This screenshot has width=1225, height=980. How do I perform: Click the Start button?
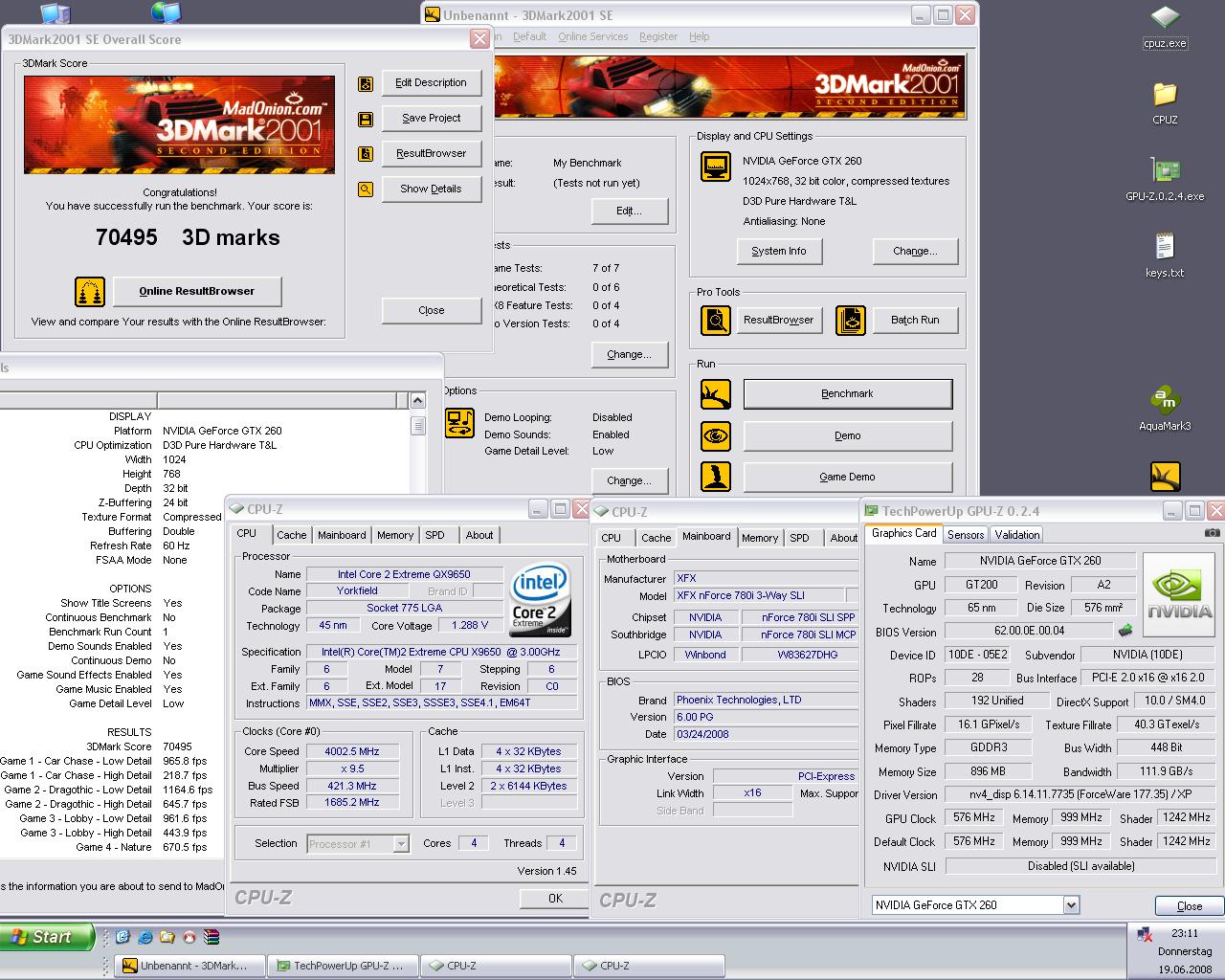click(x=48, y=937)
